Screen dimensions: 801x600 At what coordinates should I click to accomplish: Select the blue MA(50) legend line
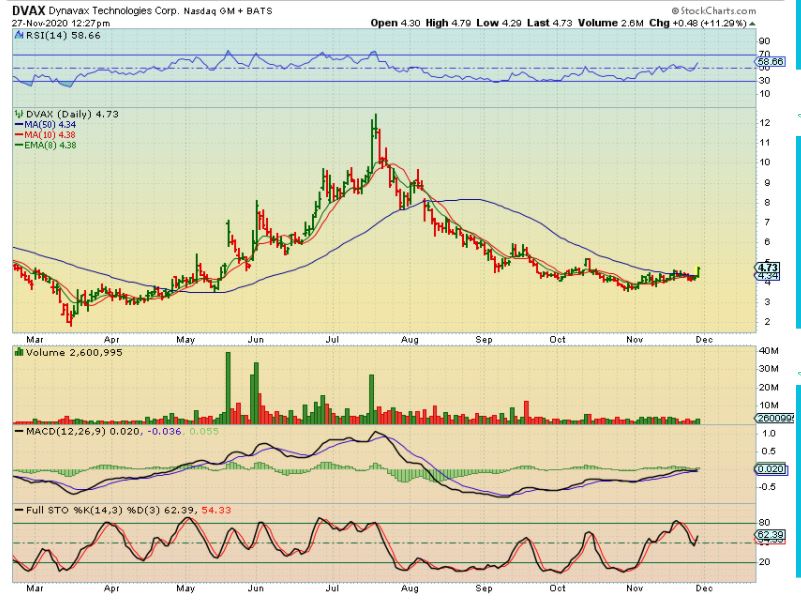pos(17,125)
